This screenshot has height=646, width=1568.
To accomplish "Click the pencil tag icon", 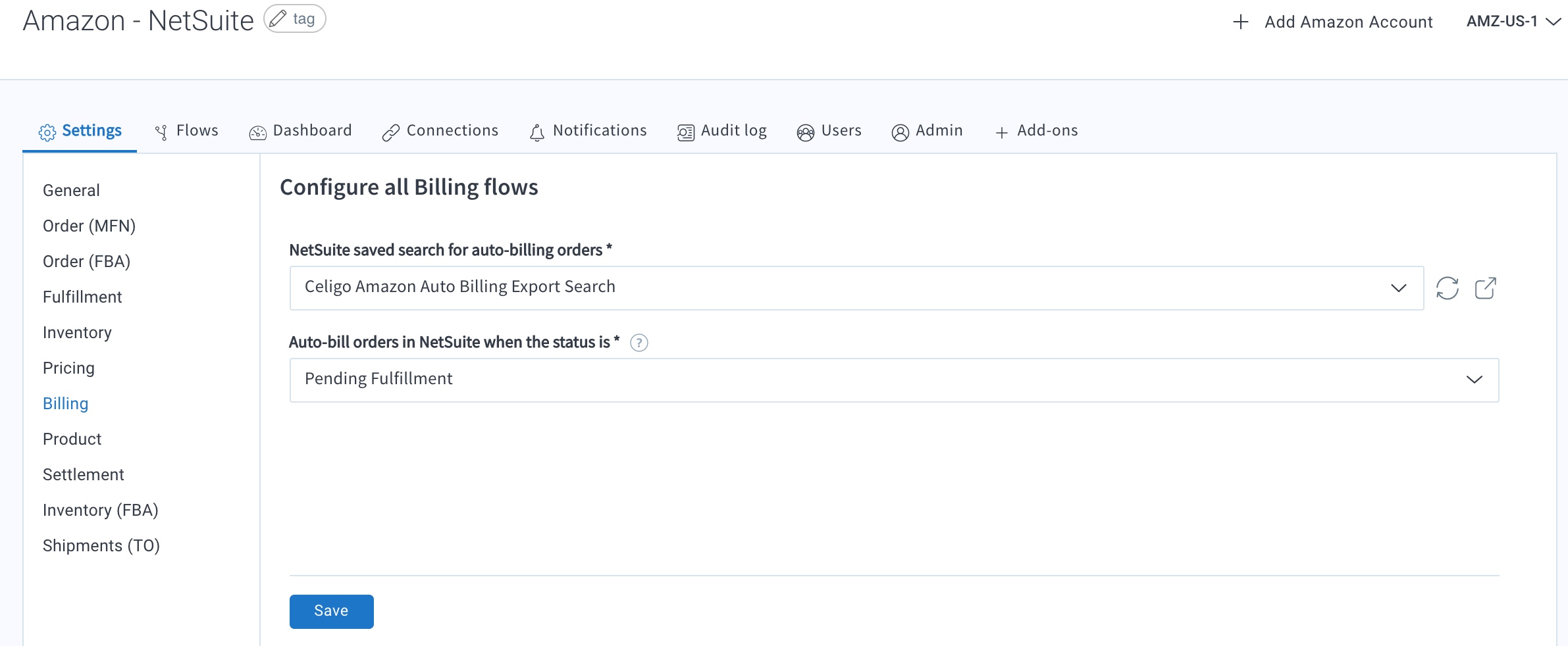I will 278,18.
